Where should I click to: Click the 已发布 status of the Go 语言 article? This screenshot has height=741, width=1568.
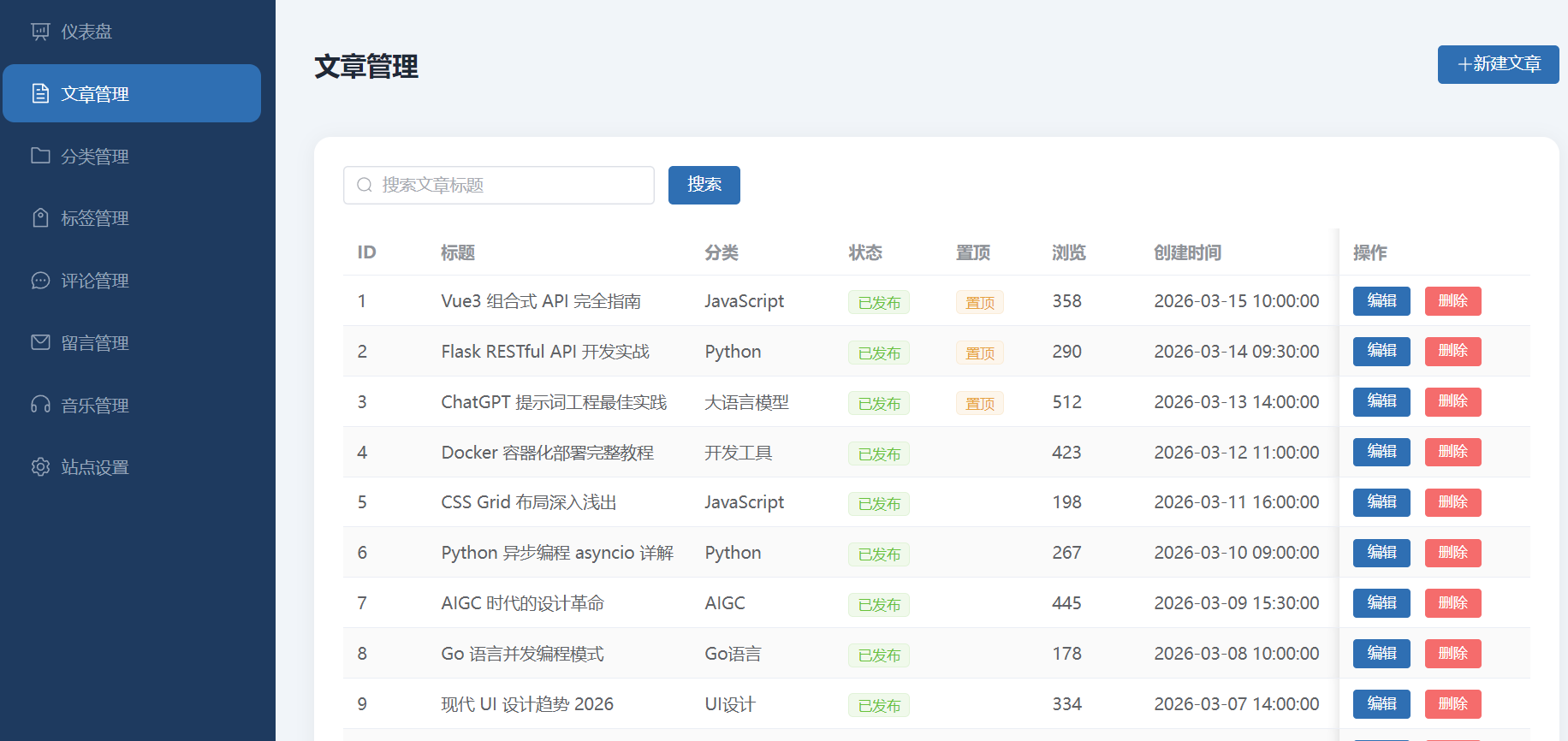[879, 655]
